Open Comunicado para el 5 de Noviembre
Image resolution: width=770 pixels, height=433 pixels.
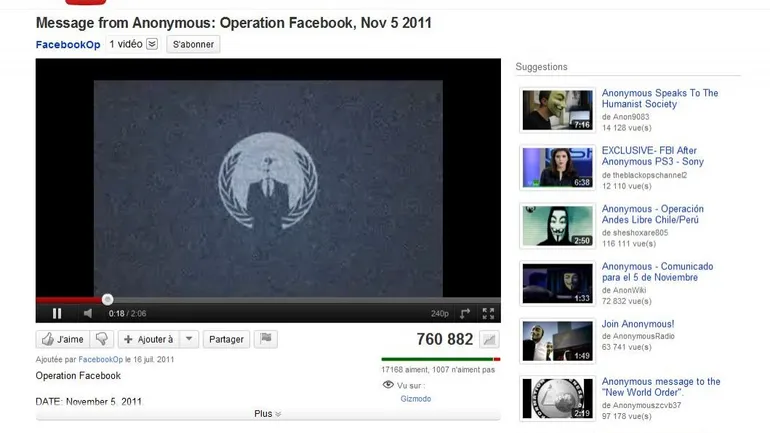pyautogui.click(x=657, y=272)
